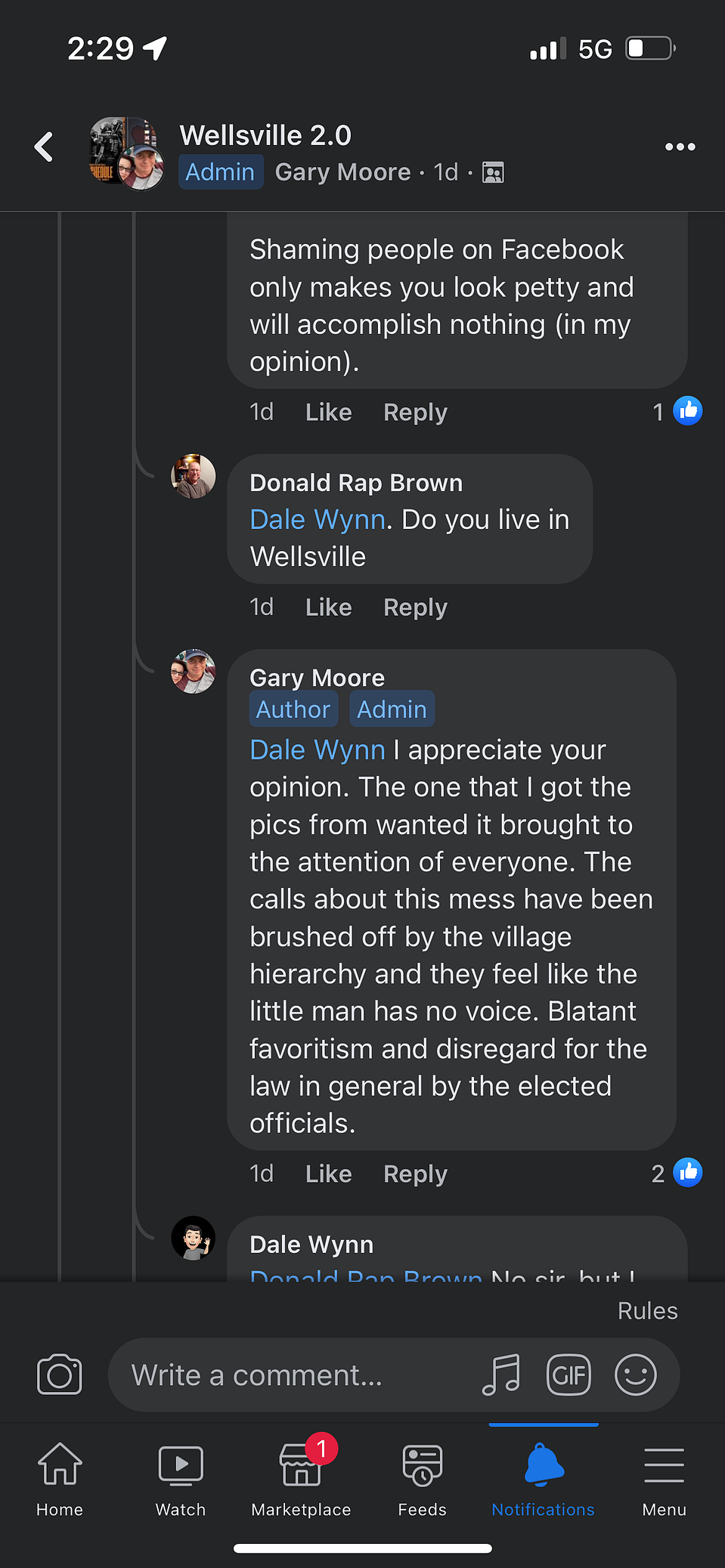The width and height of the screenshot is (725, 1568).
Task: Open Donald Rap Brown's profile picture
Action: [194, 476]
